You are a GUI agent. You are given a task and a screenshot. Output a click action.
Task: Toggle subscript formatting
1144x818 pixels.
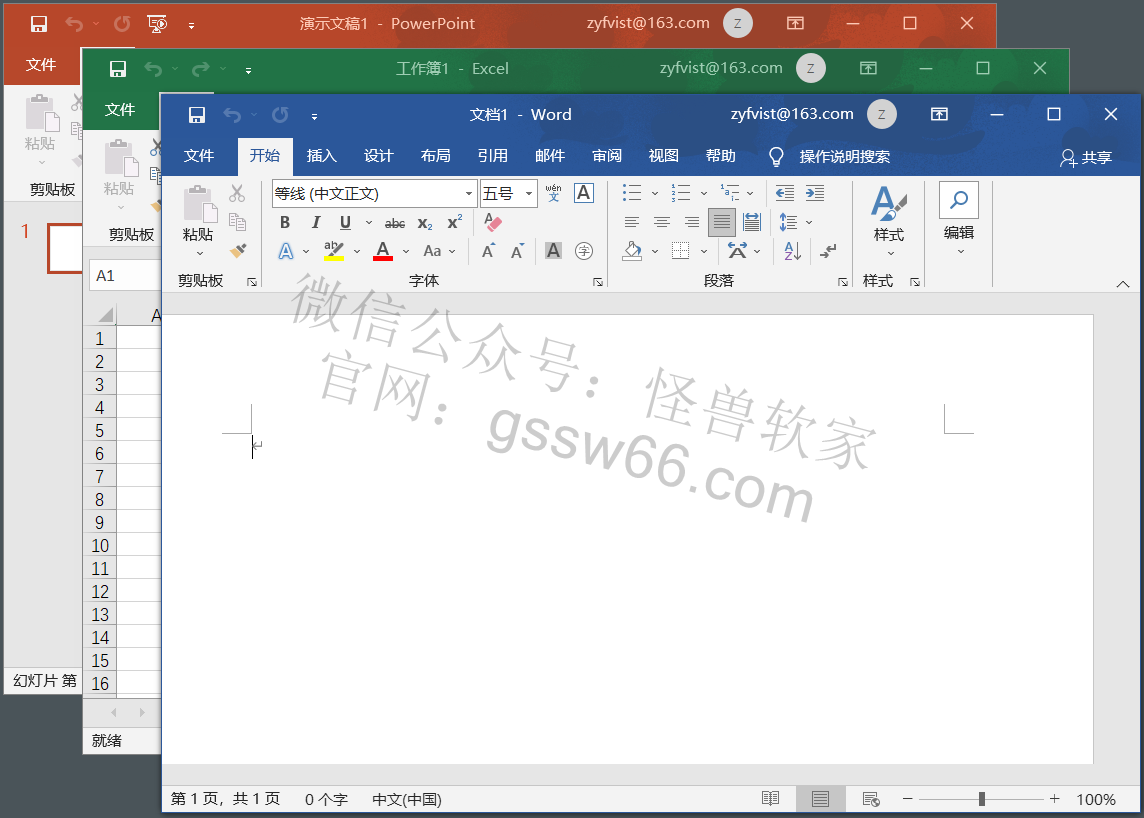click(x=425, y=223)
